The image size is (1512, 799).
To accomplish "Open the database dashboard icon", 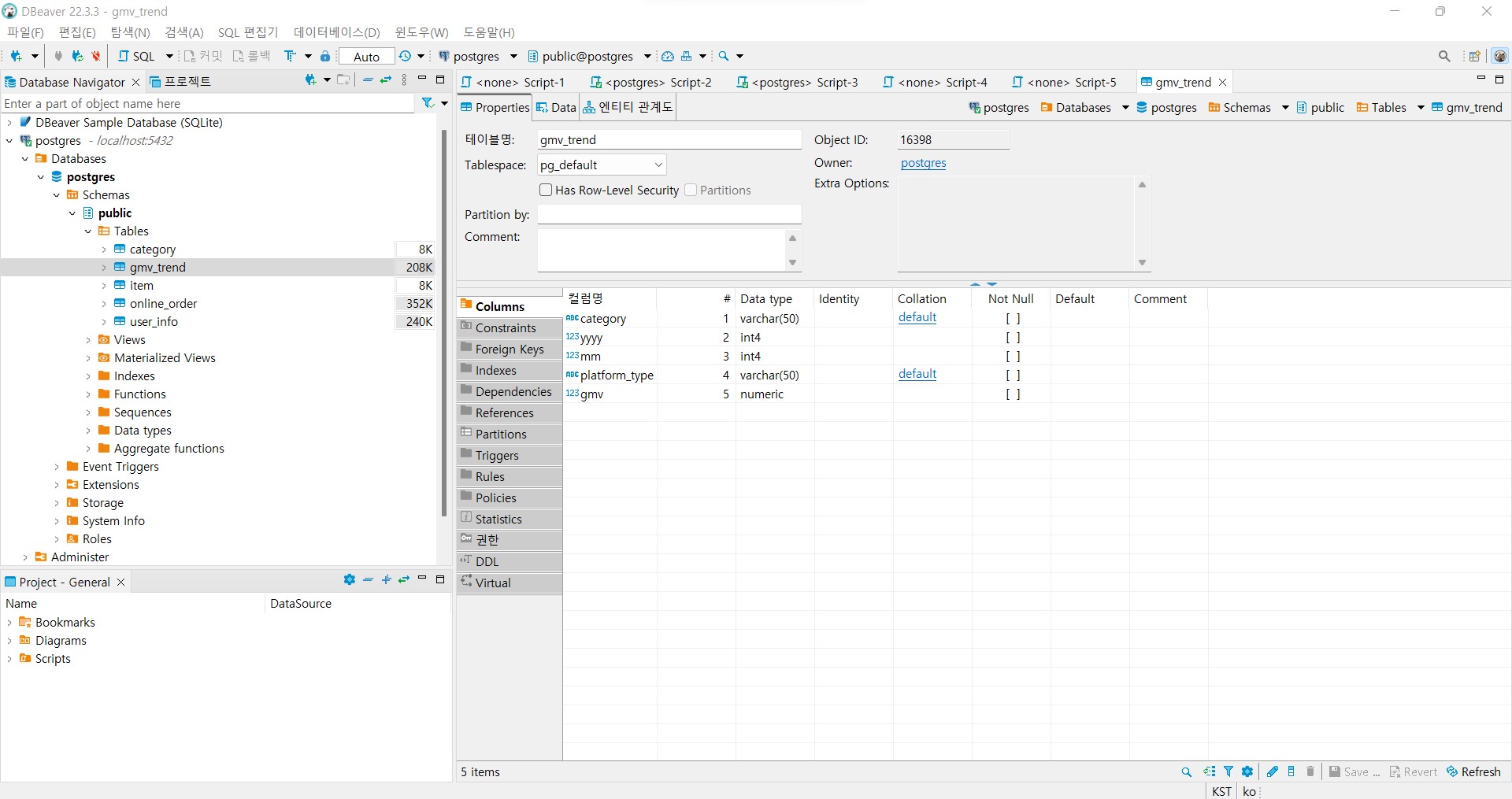I will pyautogui.click(x=668, y=56).
